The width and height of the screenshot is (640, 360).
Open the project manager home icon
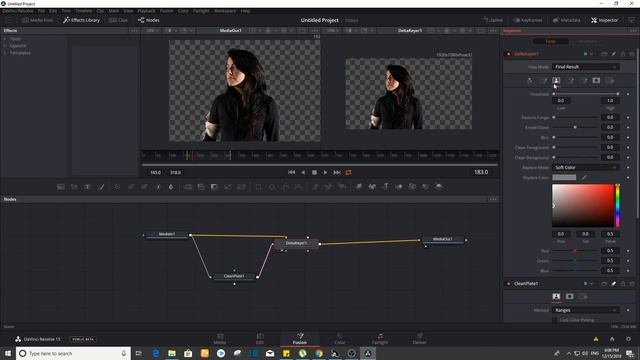612,339
